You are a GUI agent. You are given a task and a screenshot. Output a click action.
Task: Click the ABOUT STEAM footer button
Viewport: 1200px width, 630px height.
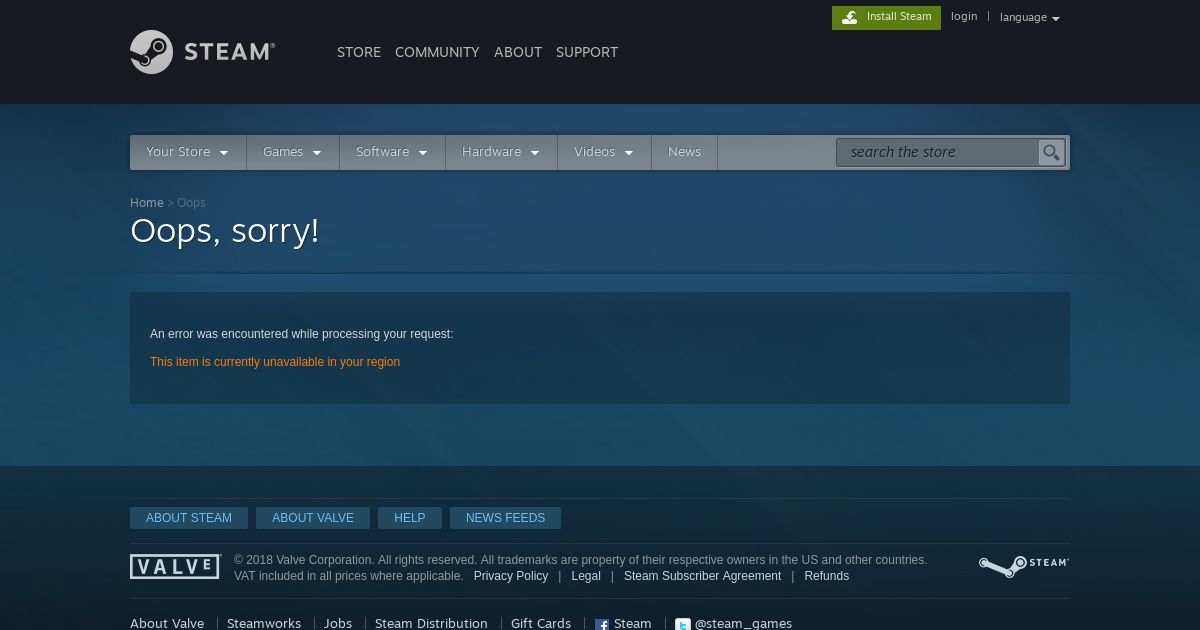tap(189, 518)
